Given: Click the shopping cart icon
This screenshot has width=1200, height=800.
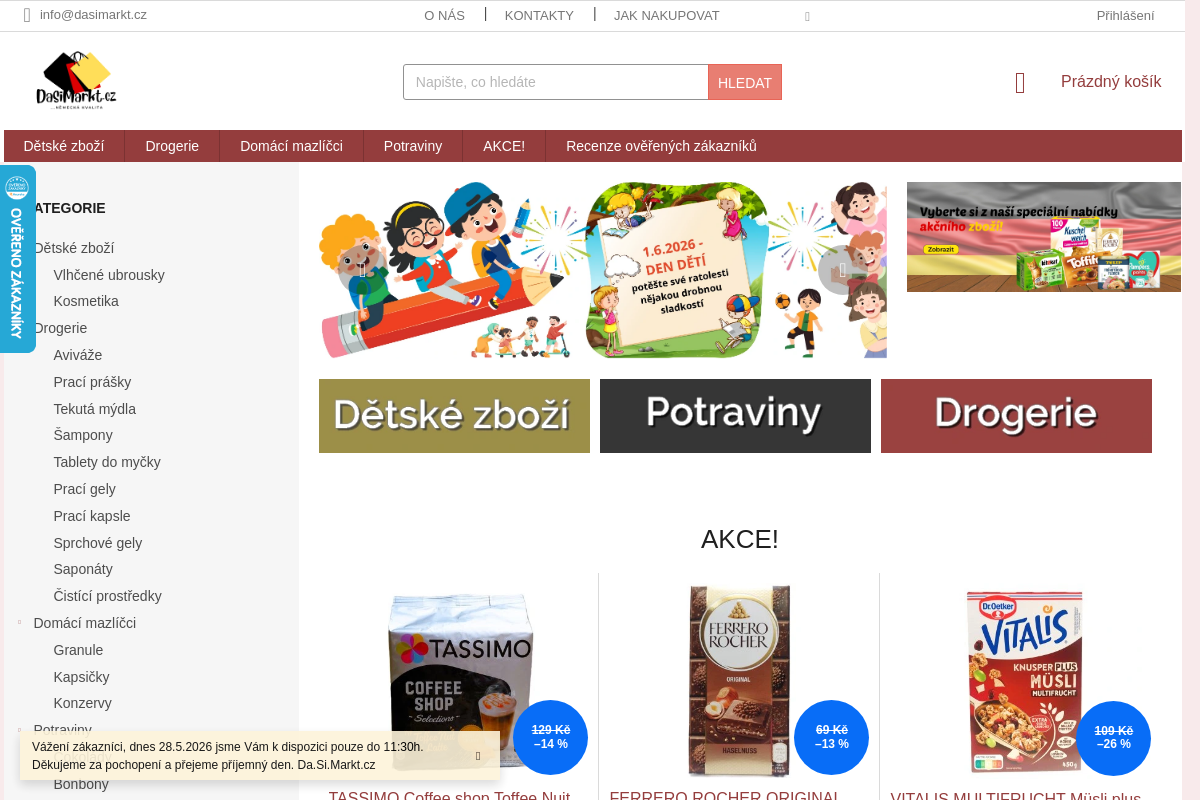Looking at the screenshot, I should click(1020, 83).
